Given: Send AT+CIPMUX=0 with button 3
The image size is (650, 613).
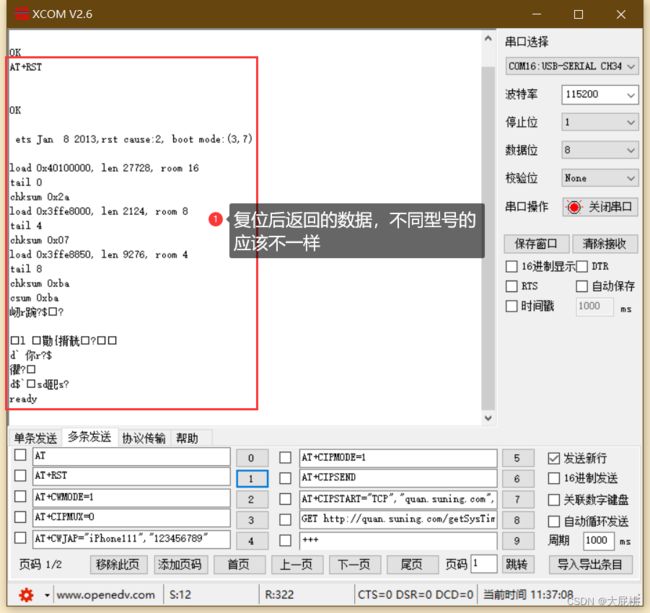Looking at the screenshot, I should (252, 520).
